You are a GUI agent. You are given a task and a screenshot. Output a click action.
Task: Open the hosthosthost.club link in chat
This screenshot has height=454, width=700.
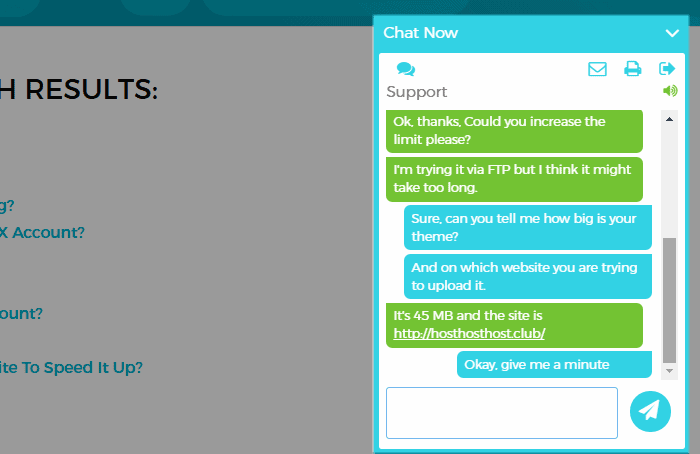click(469, 333)
